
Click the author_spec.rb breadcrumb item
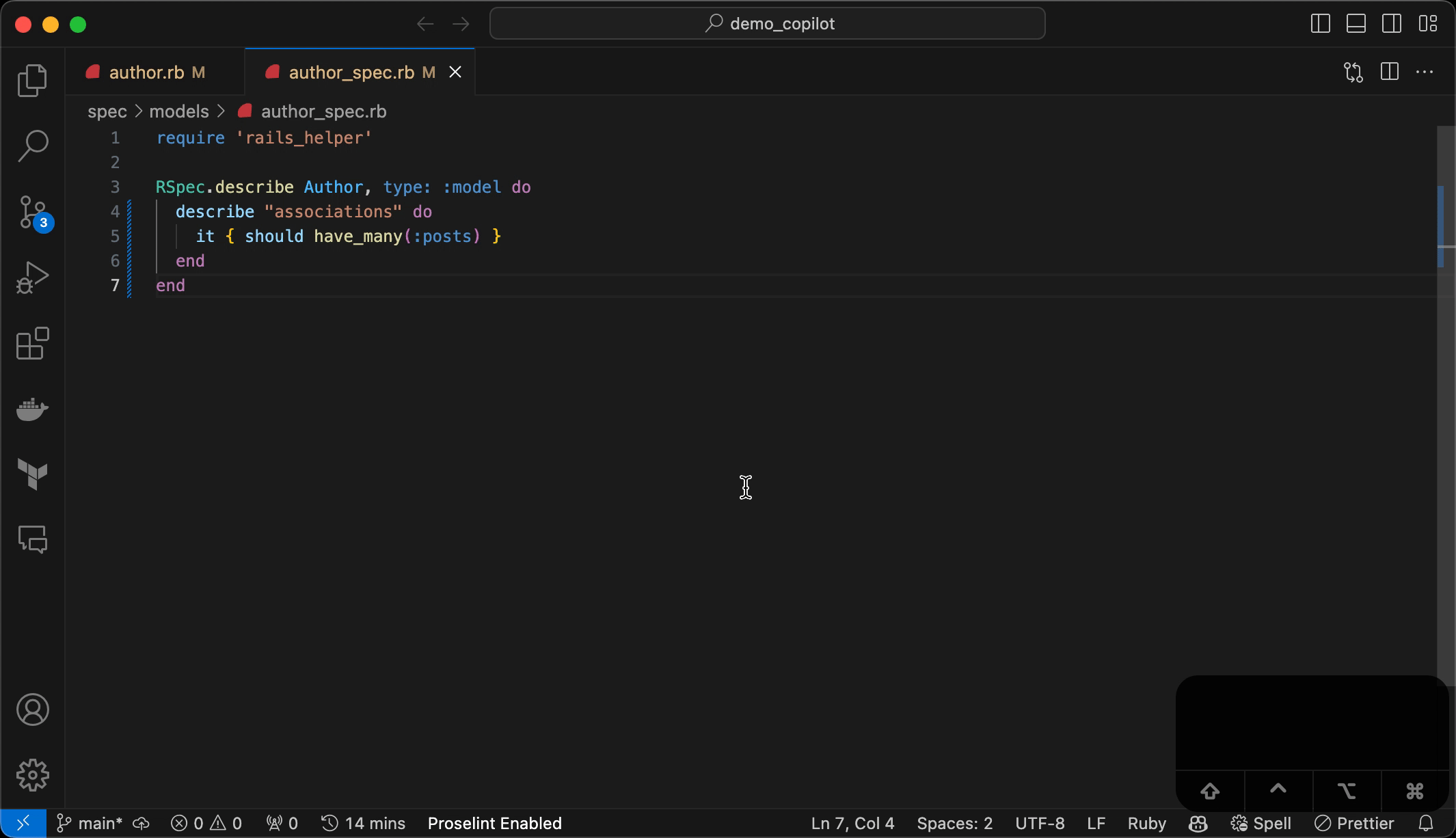click(322, 110)
